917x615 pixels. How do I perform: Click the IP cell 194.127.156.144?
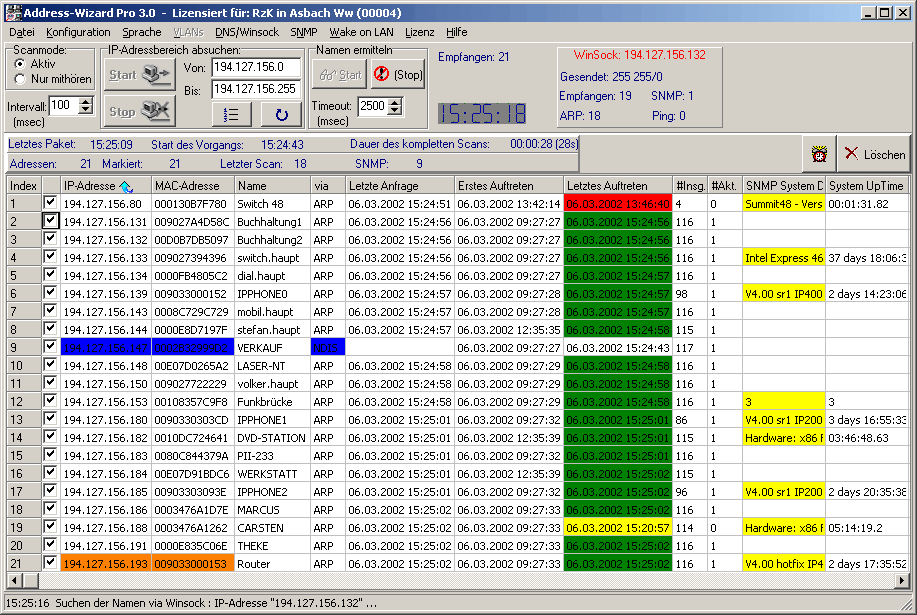tap(106, 330)
